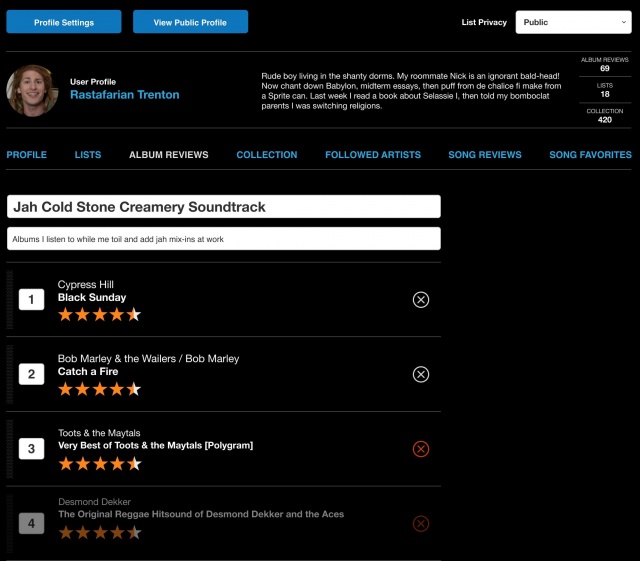Open the Album Reviews tab

pyautogui.click(x=169, y=155)
